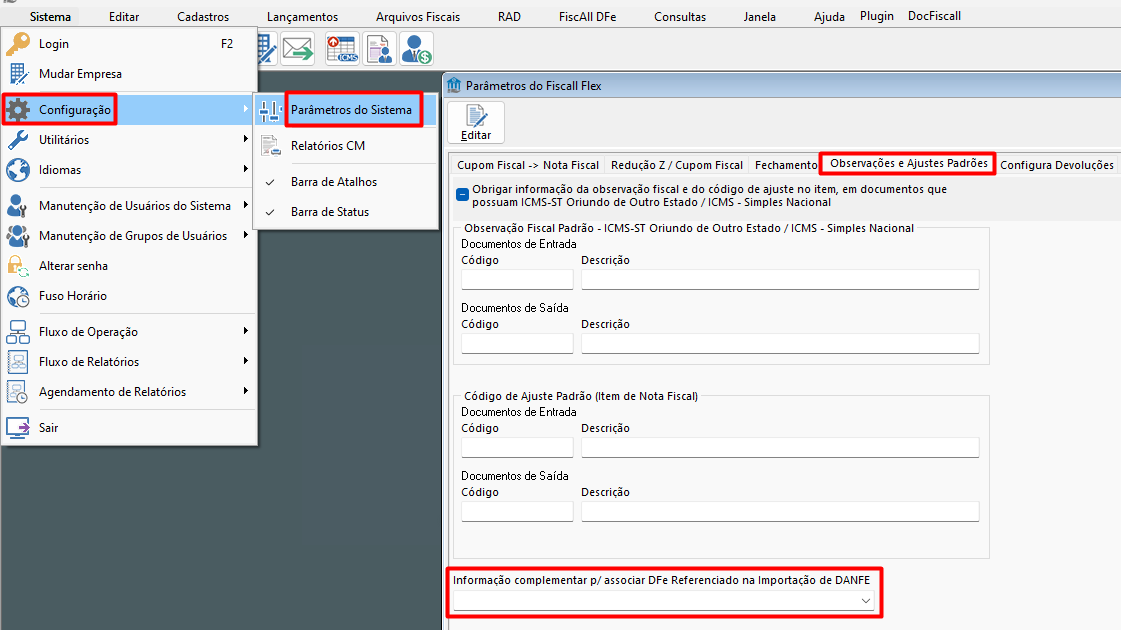Click Observação Fiscal Saída Descrição input field
The width and height of the screenshot is (1121, 630).
tap(780, 343)
